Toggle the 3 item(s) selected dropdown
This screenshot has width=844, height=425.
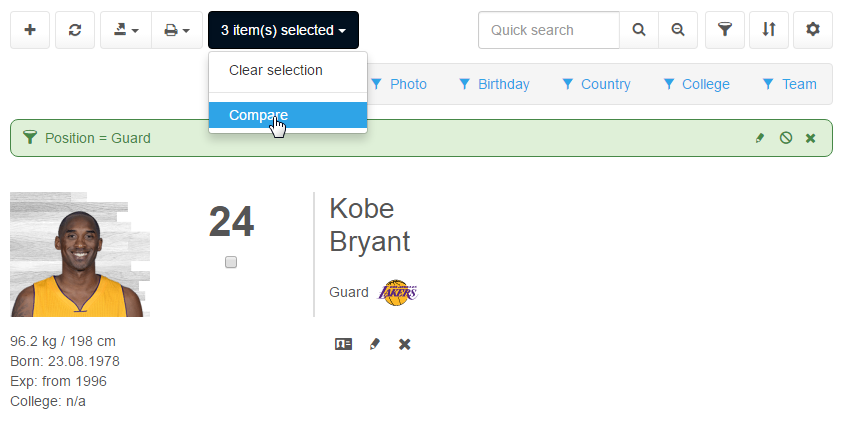coord(283,30)
